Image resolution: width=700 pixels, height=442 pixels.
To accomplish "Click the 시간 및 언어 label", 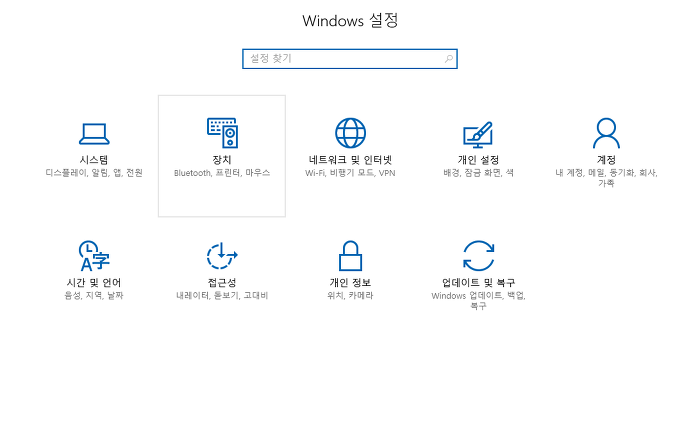I will pyautogui.click(x=94, y=282).
